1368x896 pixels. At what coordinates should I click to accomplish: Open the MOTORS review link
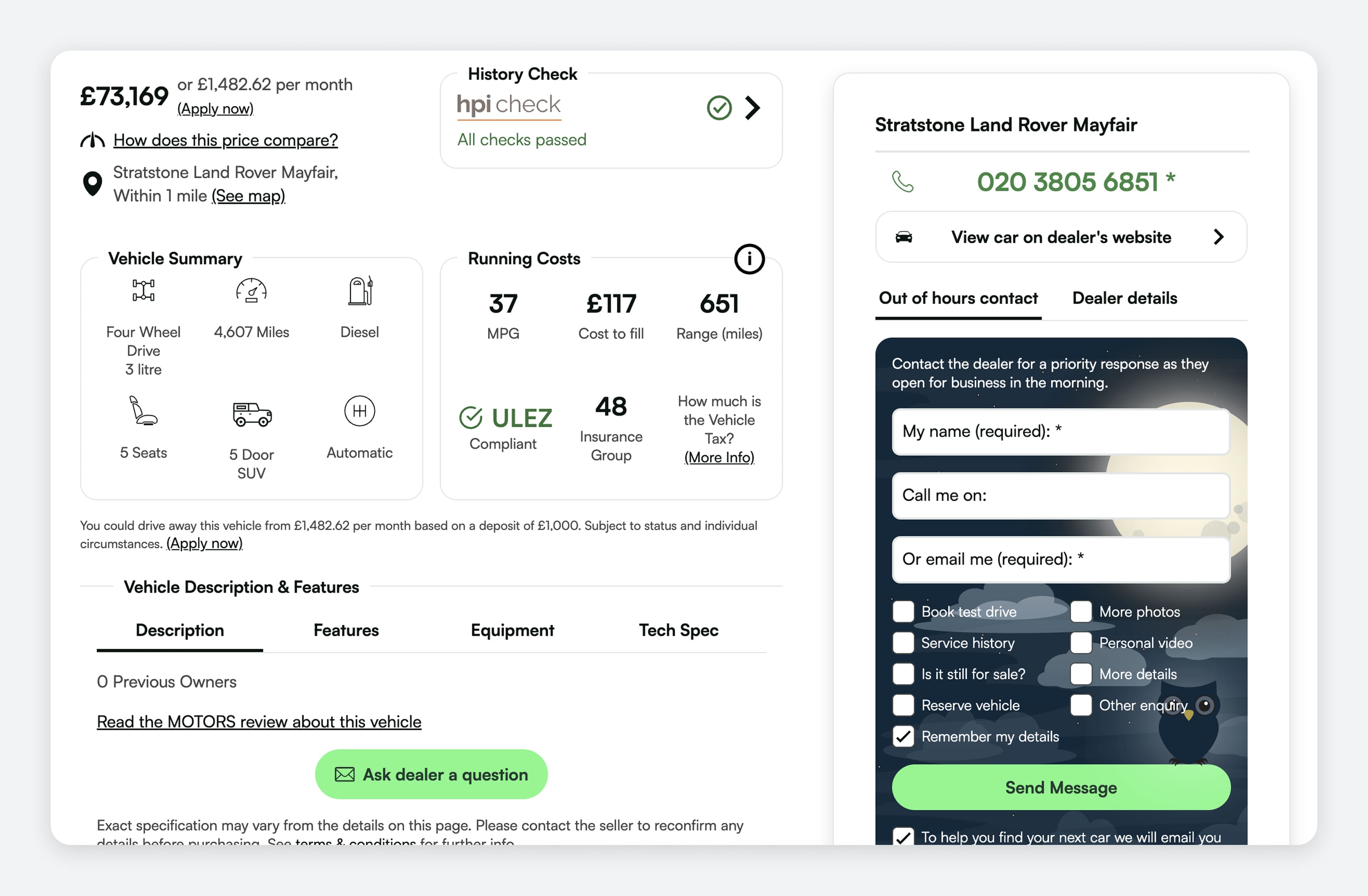(x=259, y=721)
